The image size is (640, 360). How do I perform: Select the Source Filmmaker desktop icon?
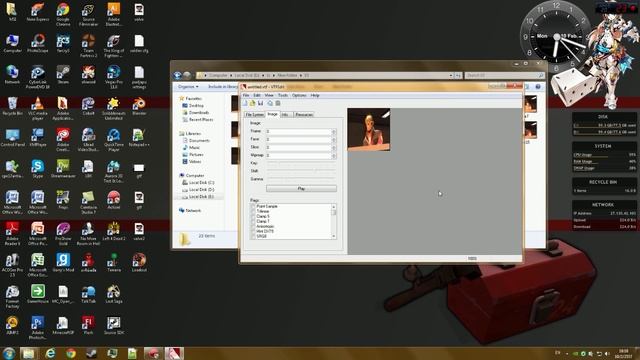(x=88, y=13)
